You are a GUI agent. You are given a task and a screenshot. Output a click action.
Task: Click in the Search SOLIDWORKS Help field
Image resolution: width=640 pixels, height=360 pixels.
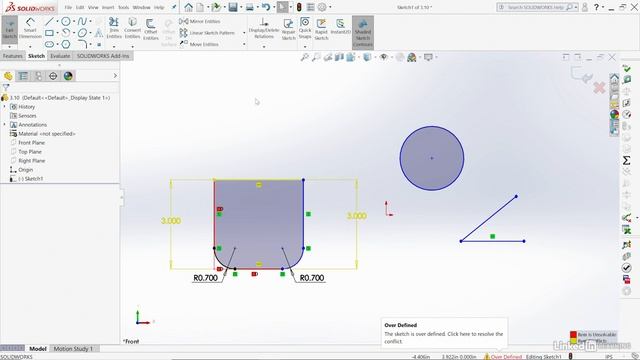(537, 7)
